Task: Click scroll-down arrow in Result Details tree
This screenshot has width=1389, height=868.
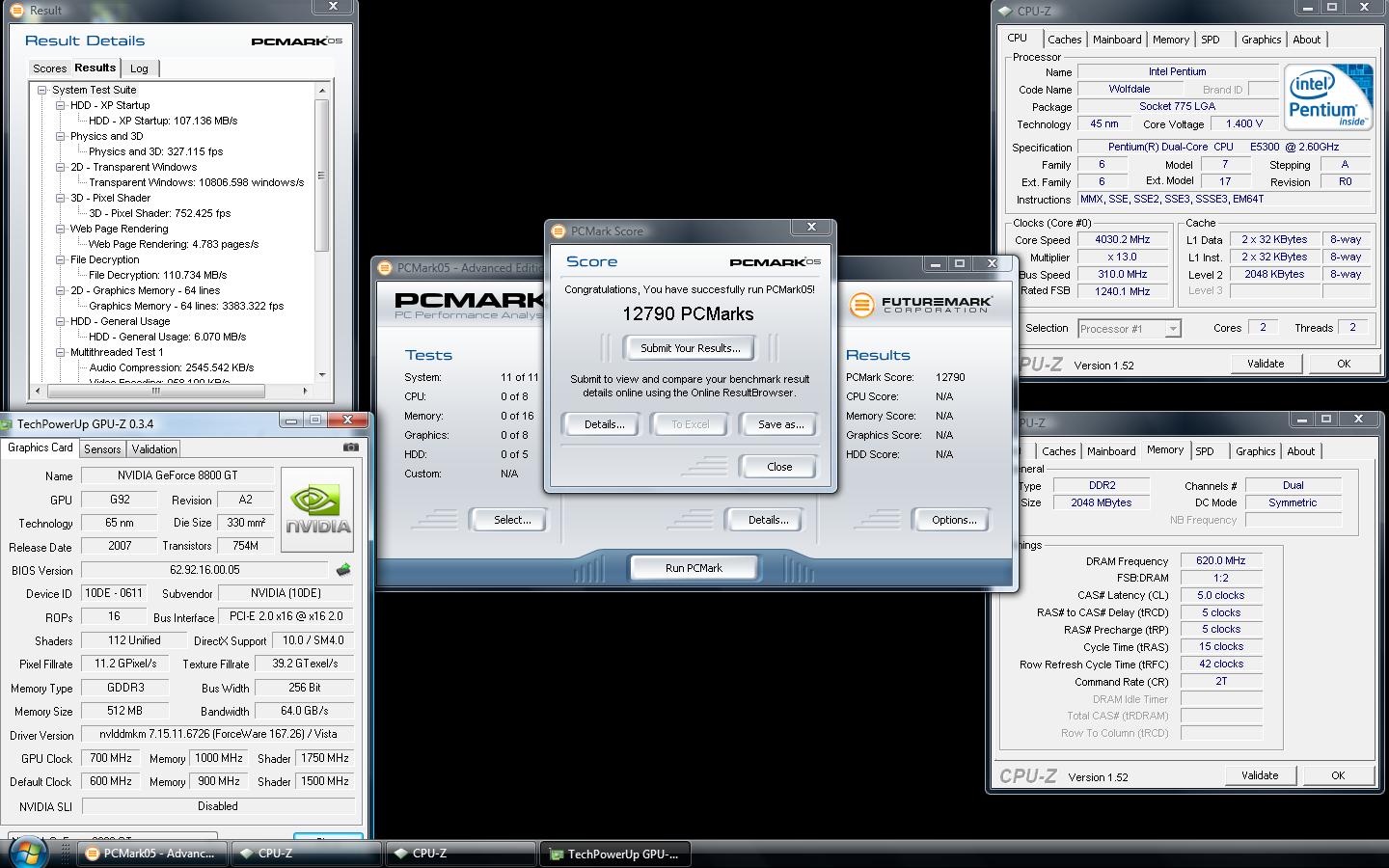Action: pyautogui.click(x=322, y=375)
